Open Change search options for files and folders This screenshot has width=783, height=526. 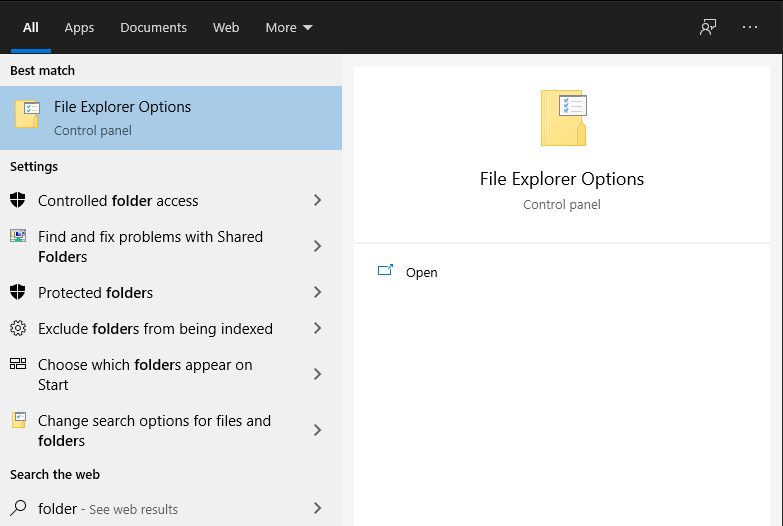click(171, 430)
